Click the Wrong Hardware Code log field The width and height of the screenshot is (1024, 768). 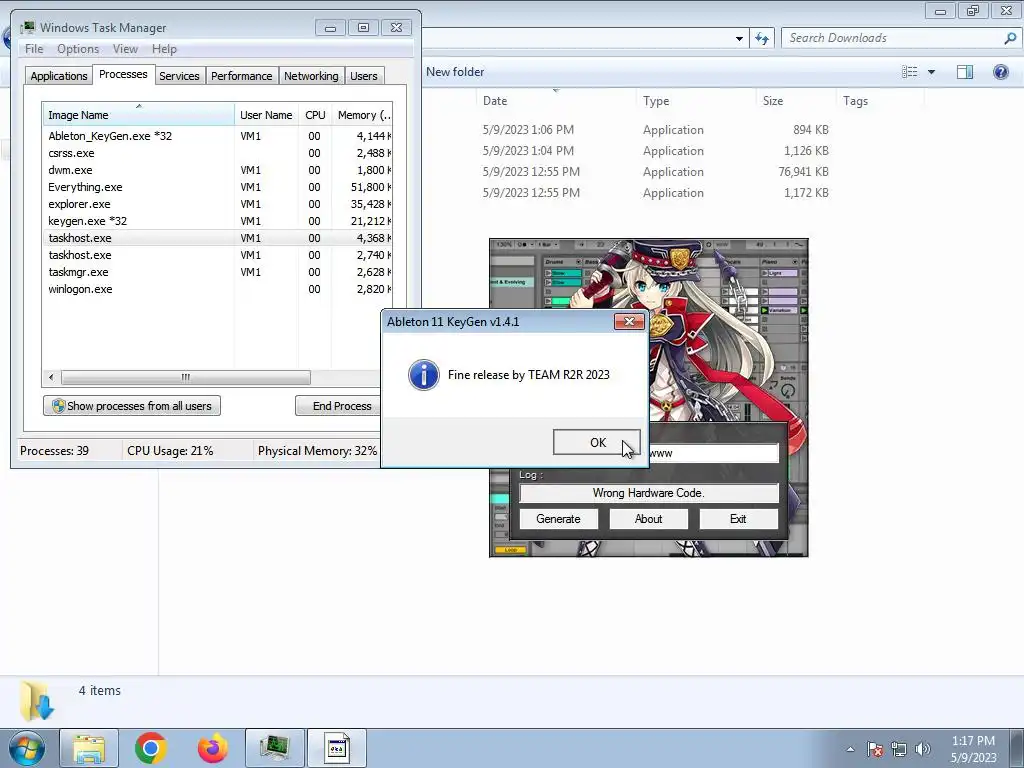649,493
